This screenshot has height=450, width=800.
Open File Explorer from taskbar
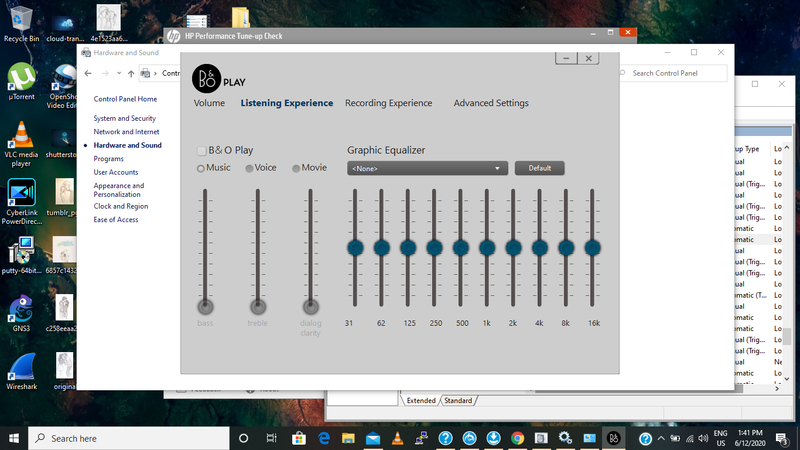pos(348,438)
